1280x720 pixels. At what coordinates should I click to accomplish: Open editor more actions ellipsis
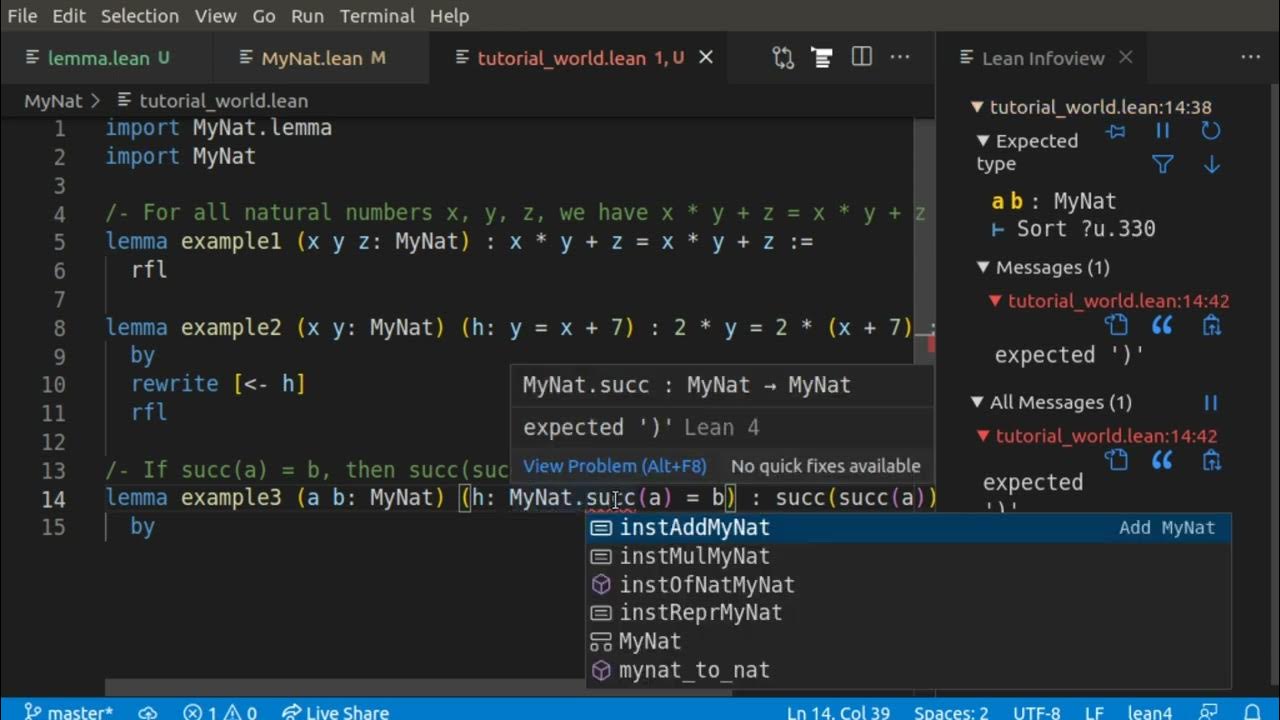pyautogui.click(x=901, y=58)
